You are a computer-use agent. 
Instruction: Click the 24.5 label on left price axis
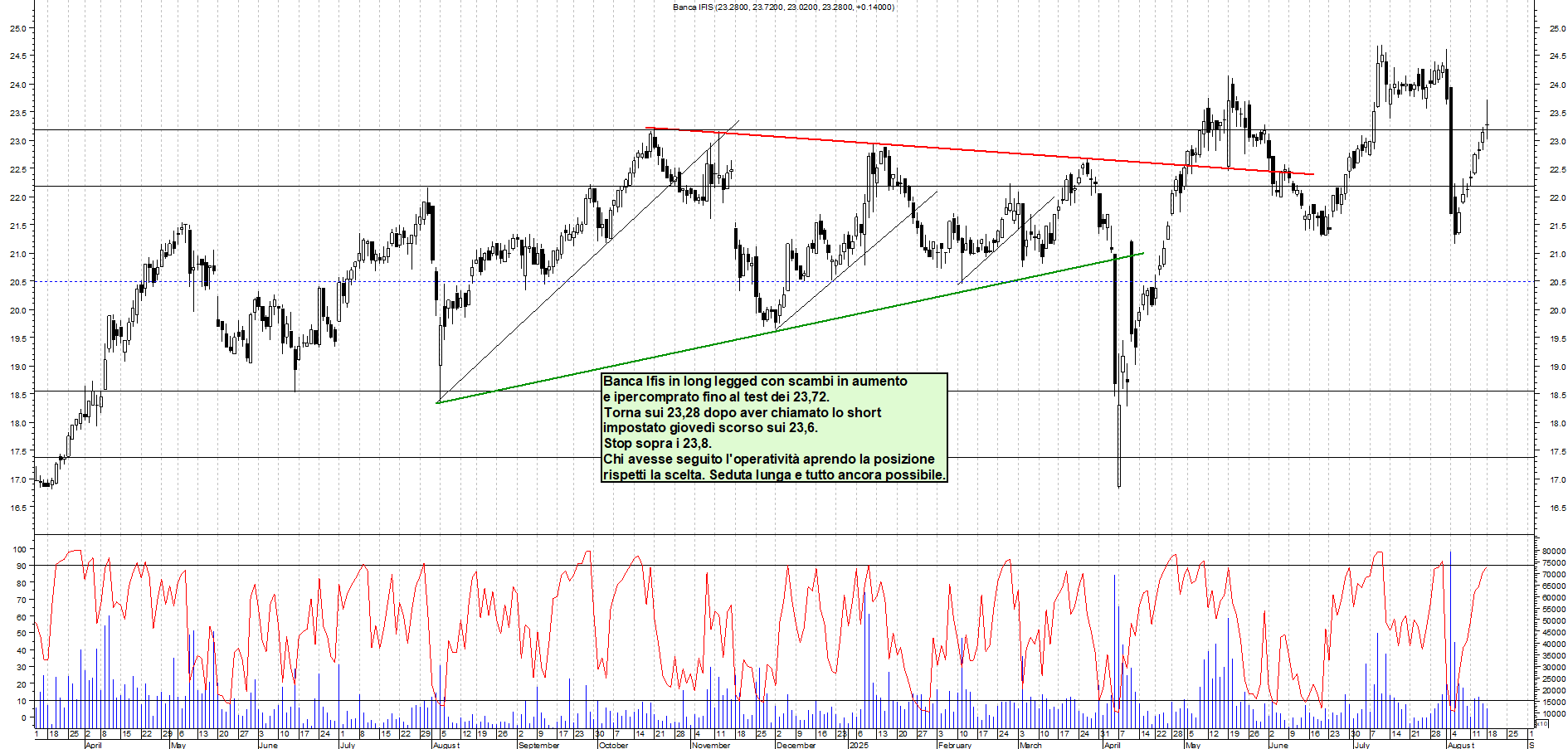17,56
